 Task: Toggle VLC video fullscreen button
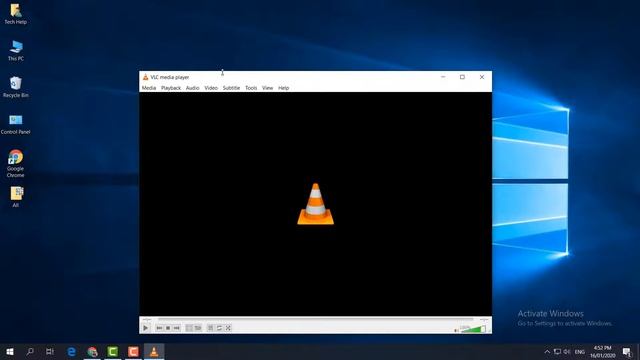coord(189,328)
